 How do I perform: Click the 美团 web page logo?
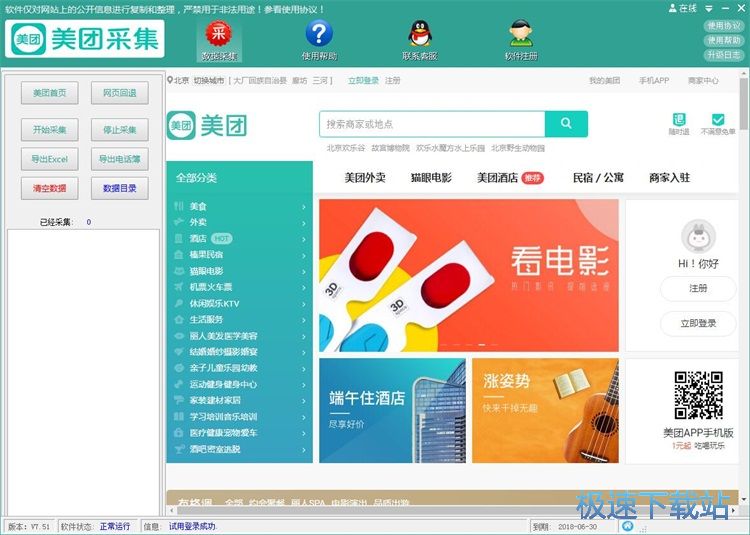(207, 125)
